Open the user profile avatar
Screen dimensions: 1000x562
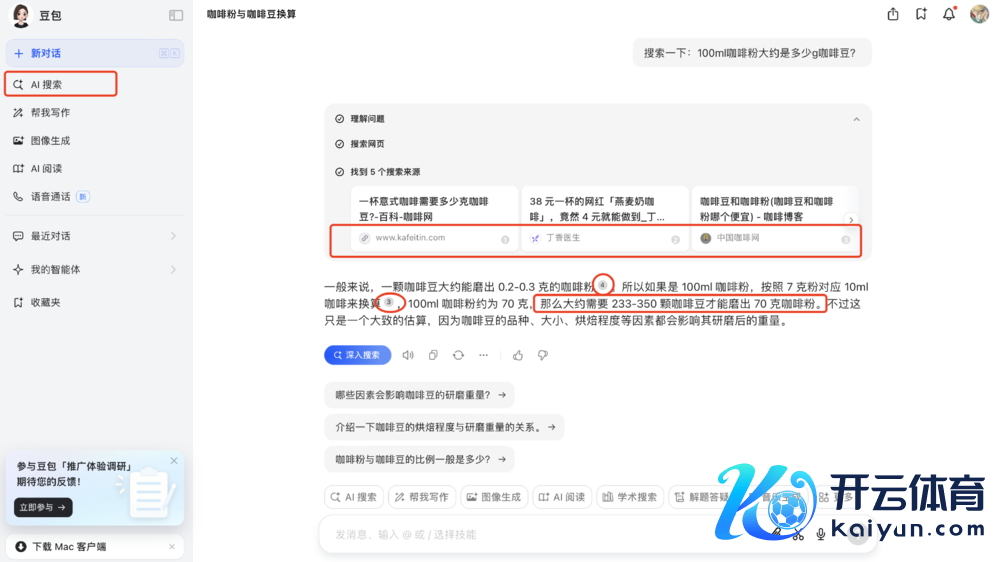click(979, 14)
